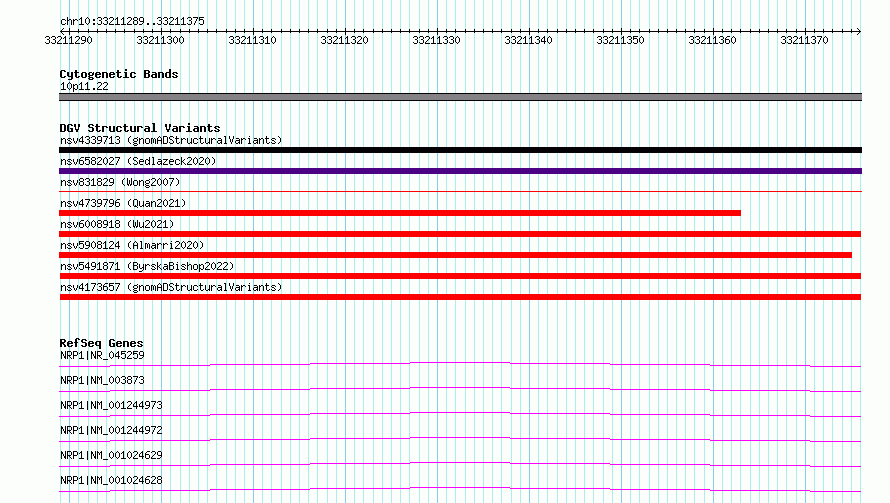Click ruler position 33211360
Viewport: 890px width, 503px height.
[x=712, y=40]
